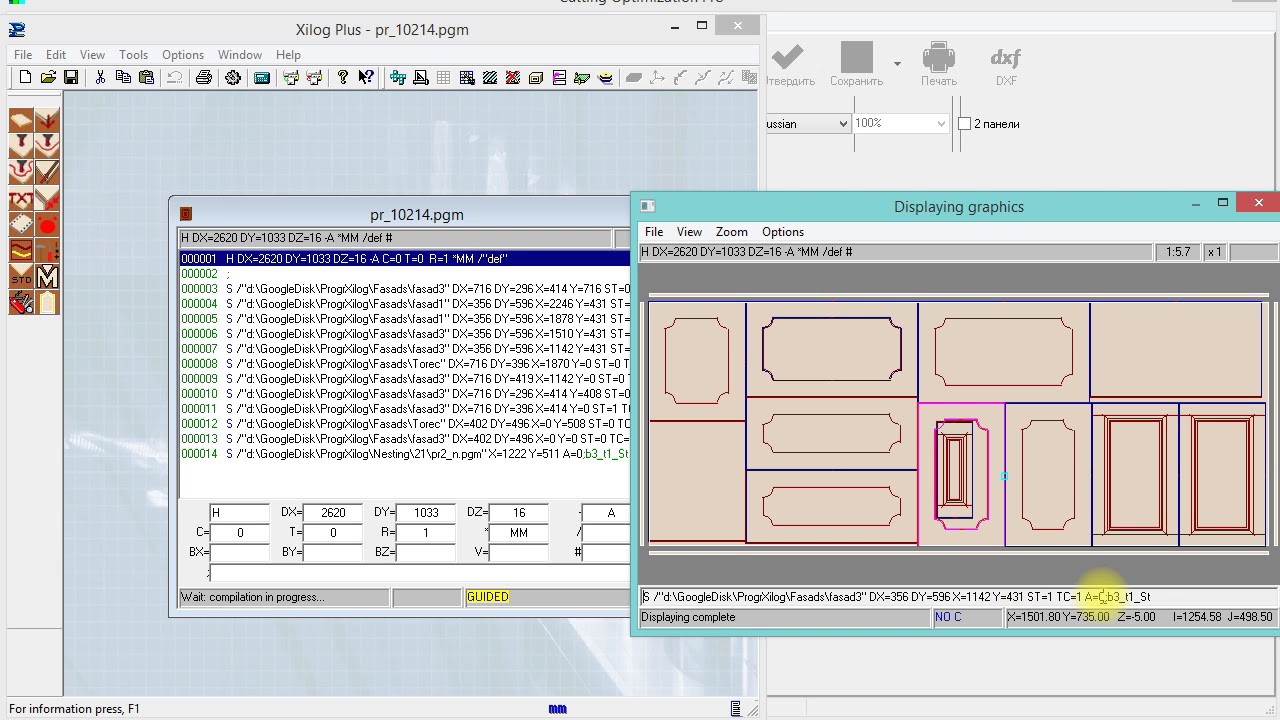Click the large M macro icon
Viewport: 1280px width, 720px height.
click(x=47, y=277)
